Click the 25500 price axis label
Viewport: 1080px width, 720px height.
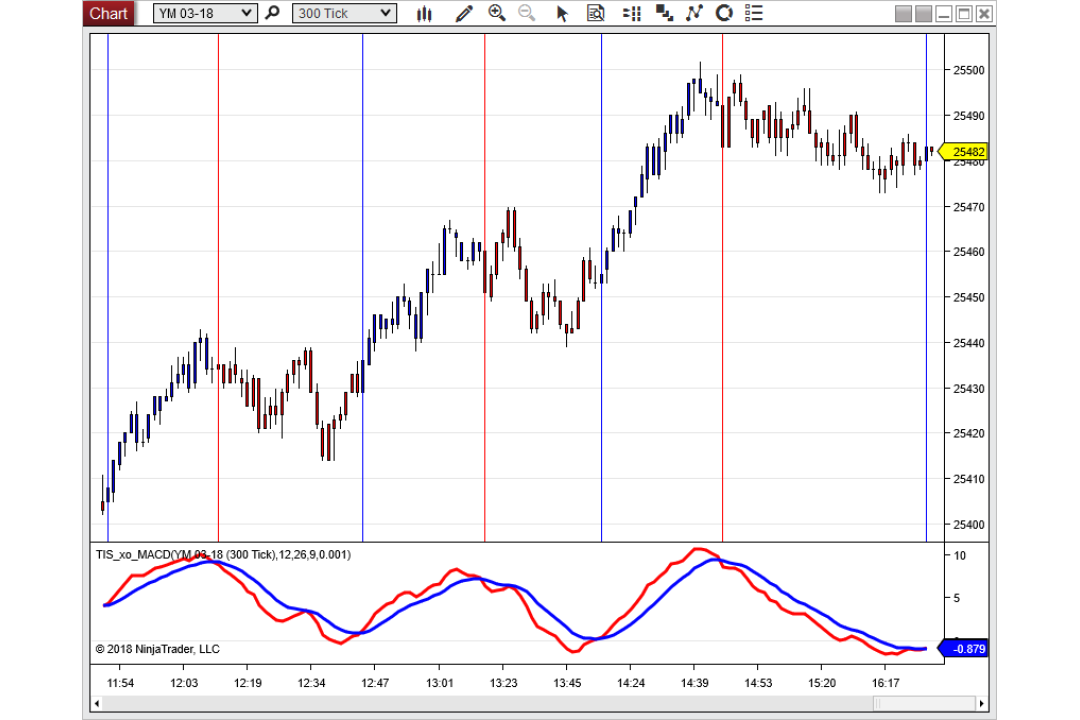click(x=968, y=70)
